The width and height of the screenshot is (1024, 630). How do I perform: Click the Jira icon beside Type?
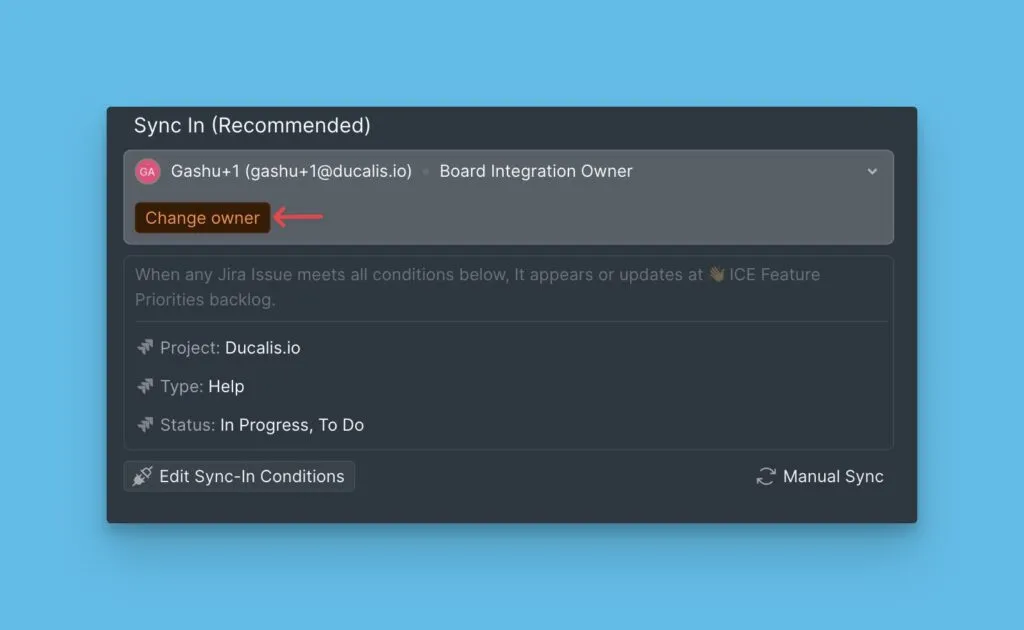[x=145, y=386]
